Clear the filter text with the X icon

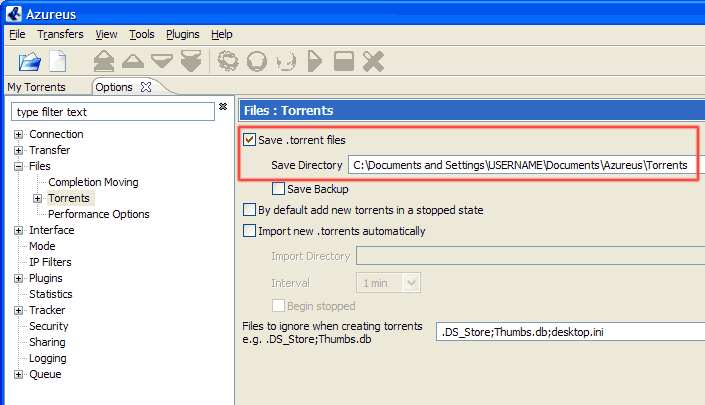pyautogui.click(x=223, y=107)
